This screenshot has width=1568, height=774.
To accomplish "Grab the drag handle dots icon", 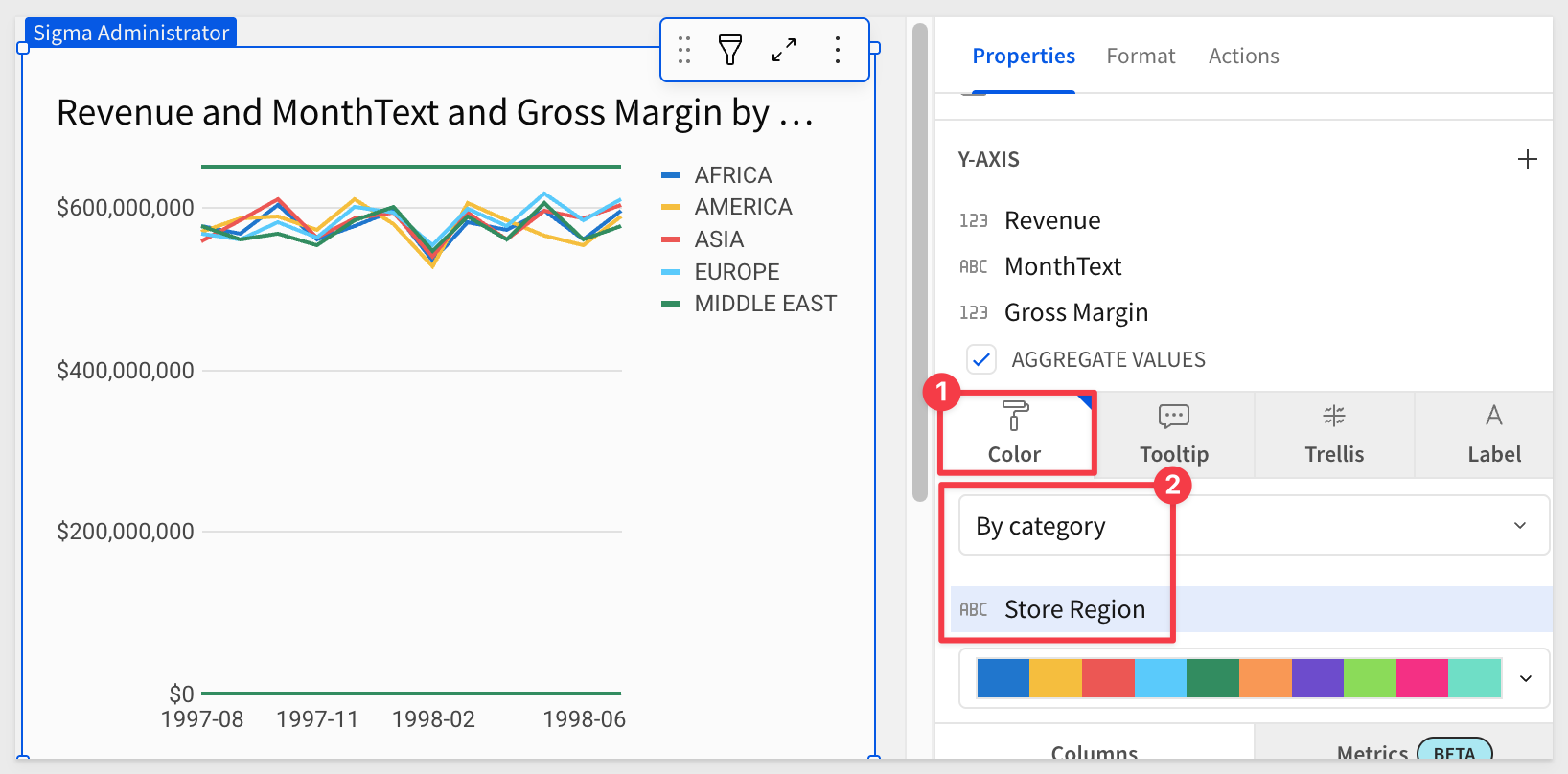I will pyautogui.click(x=684, y=50).
